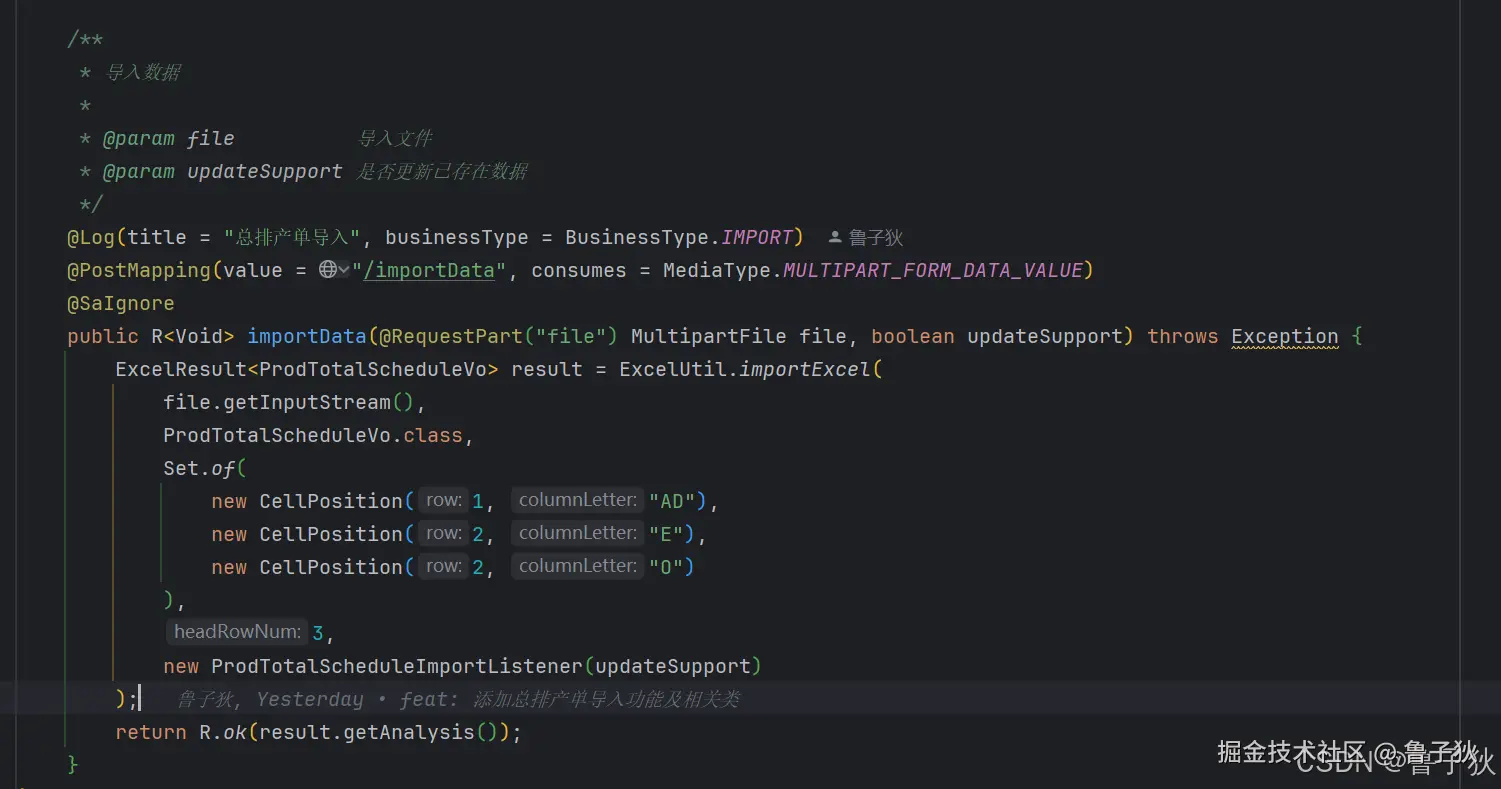Click the columnLetter: hint on the "E" line

pyautogui.click(x=578, y=533)
